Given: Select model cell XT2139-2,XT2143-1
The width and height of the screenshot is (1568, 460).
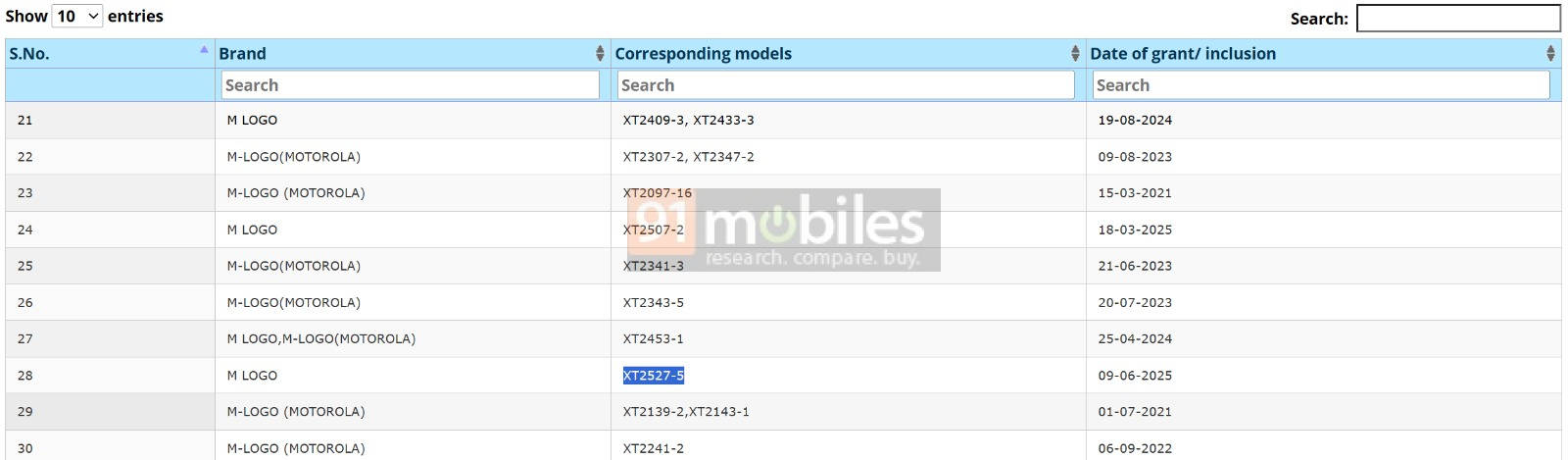Looking at the screenshot, I should click(686, 412).
